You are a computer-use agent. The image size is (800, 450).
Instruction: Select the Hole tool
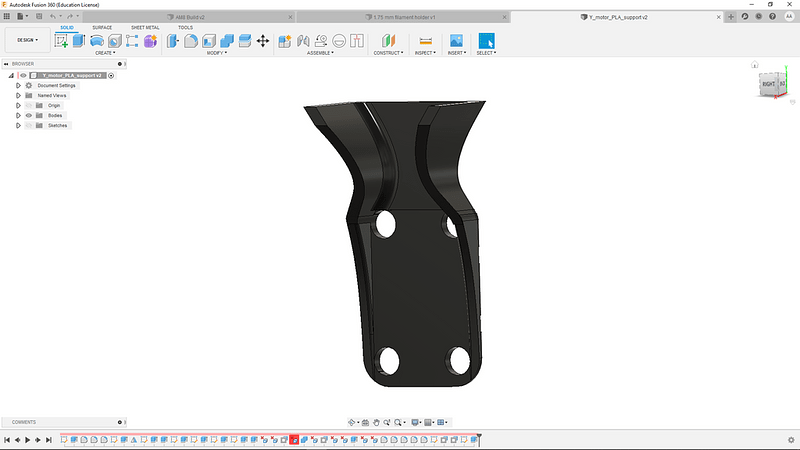coord(114,41)
